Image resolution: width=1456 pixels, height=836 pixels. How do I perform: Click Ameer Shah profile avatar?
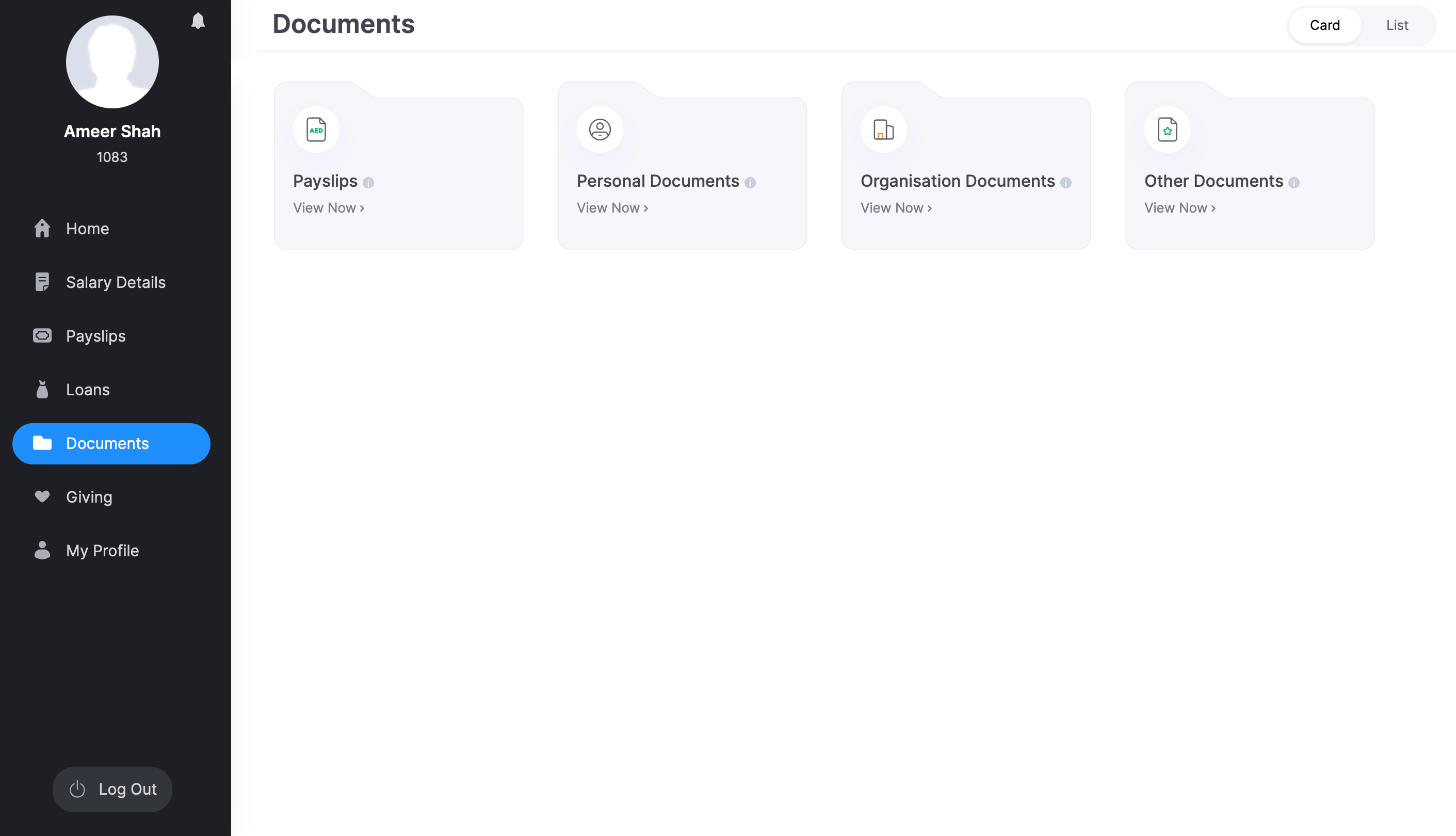(112, 62)
